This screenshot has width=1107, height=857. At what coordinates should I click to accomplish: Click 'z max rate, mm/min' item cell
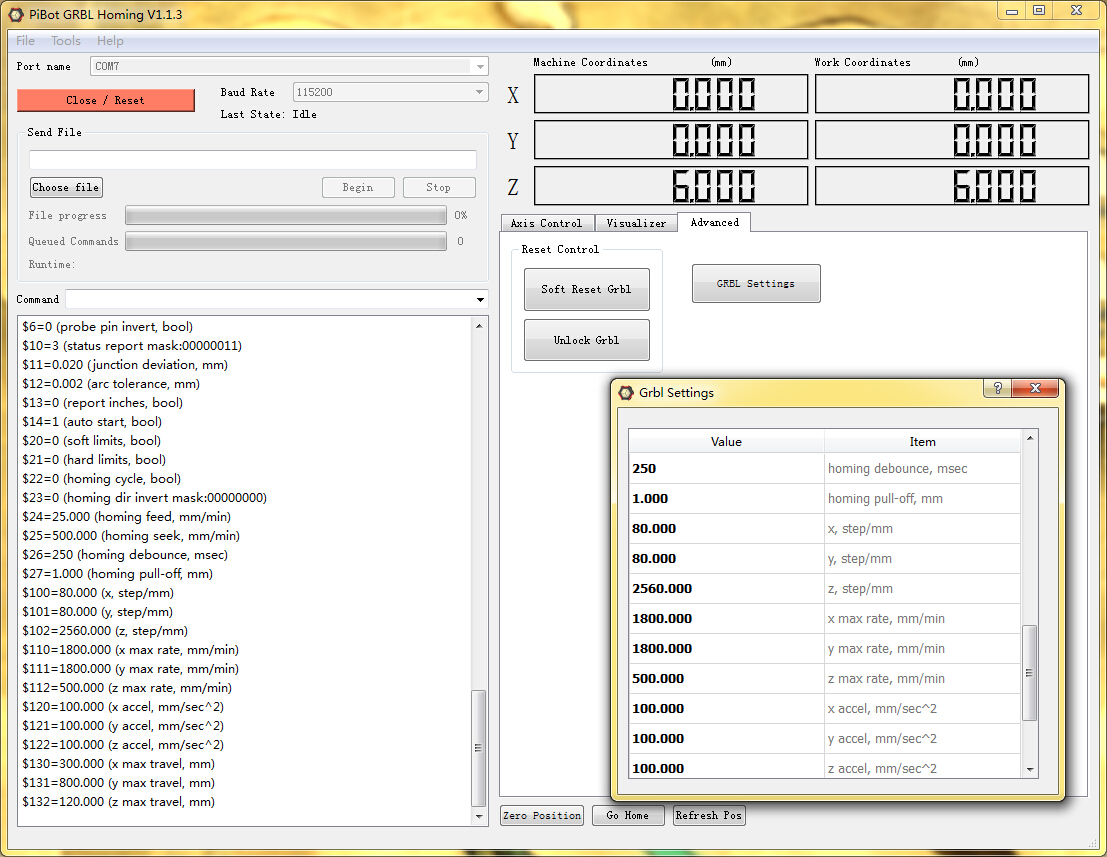point(922,678)
